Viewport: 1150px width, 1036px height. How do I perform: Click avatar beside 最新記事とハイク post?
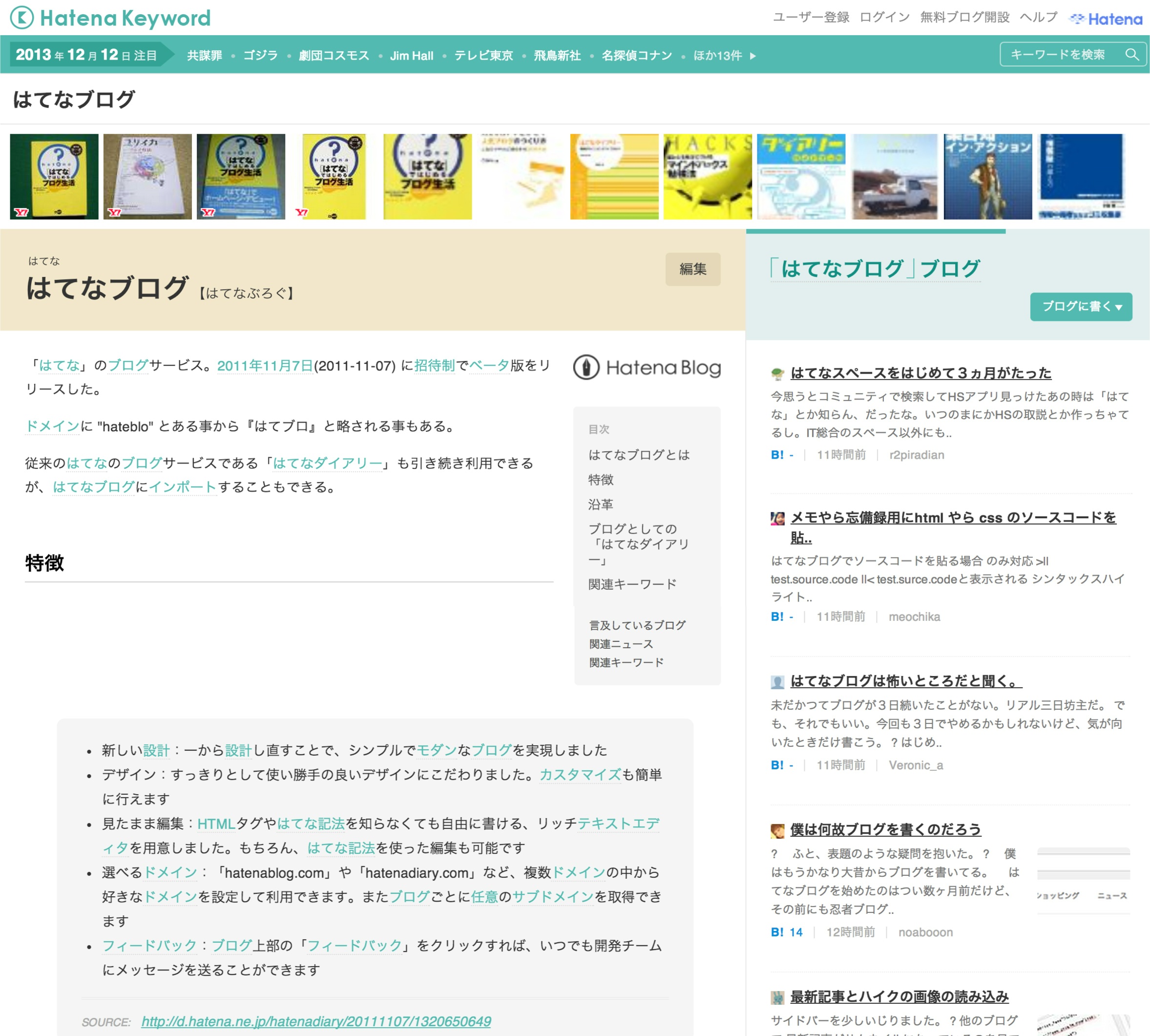click(777, 997)
